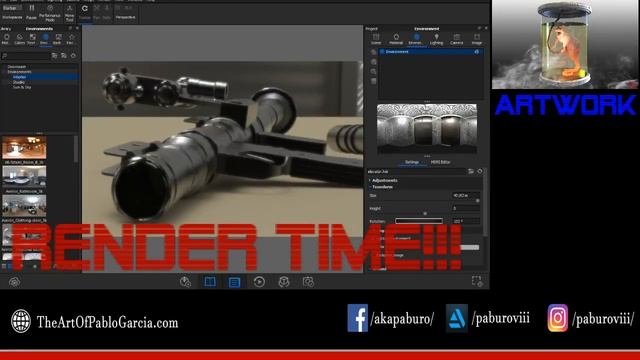
Task: Open Cloud Library from bottom toolbar
Action: [x=14, y=282]
